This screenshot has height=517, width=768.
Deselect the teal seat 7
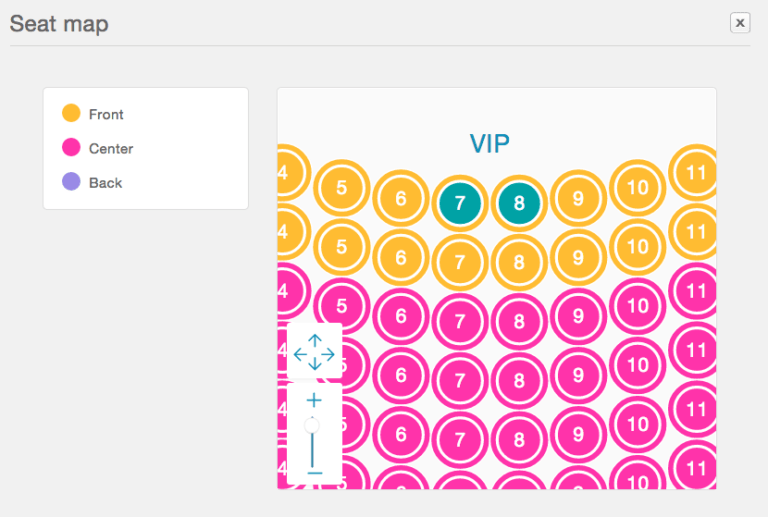click(460, 203)
